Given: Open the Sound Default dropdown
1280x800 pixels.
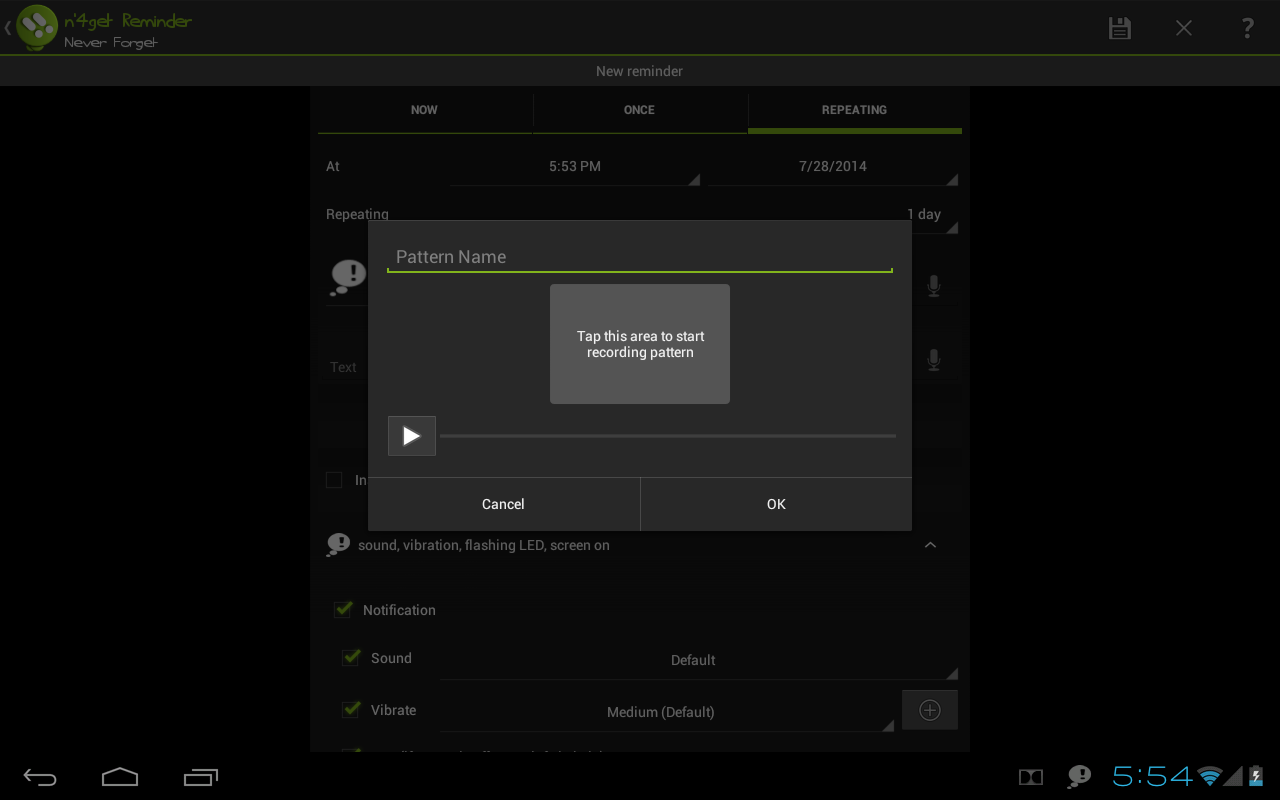Looking at the screenshot, I should click(x=699, y=661).
